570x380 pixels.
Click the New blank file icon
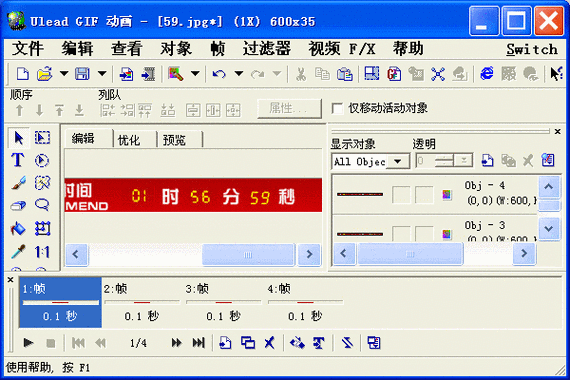point(23,74)
